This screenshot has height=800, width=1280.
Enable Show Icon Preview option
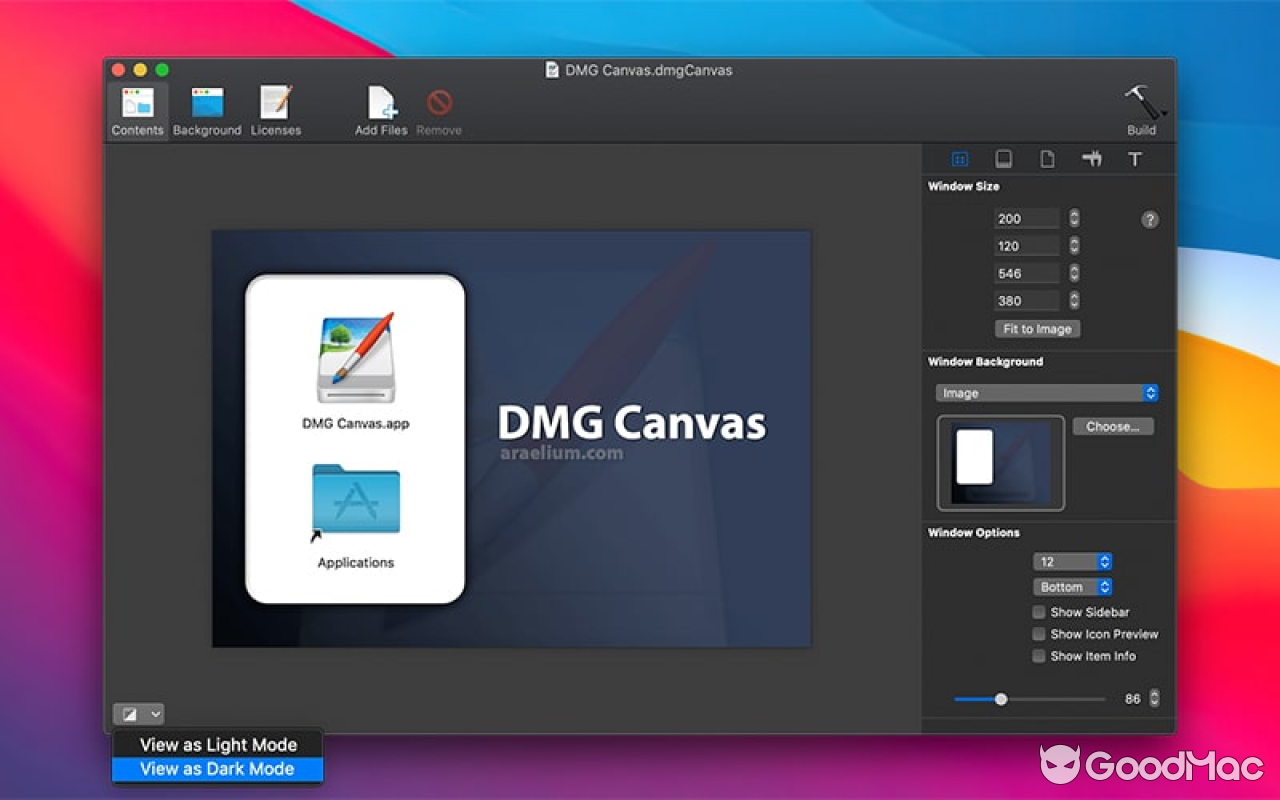1038,633
